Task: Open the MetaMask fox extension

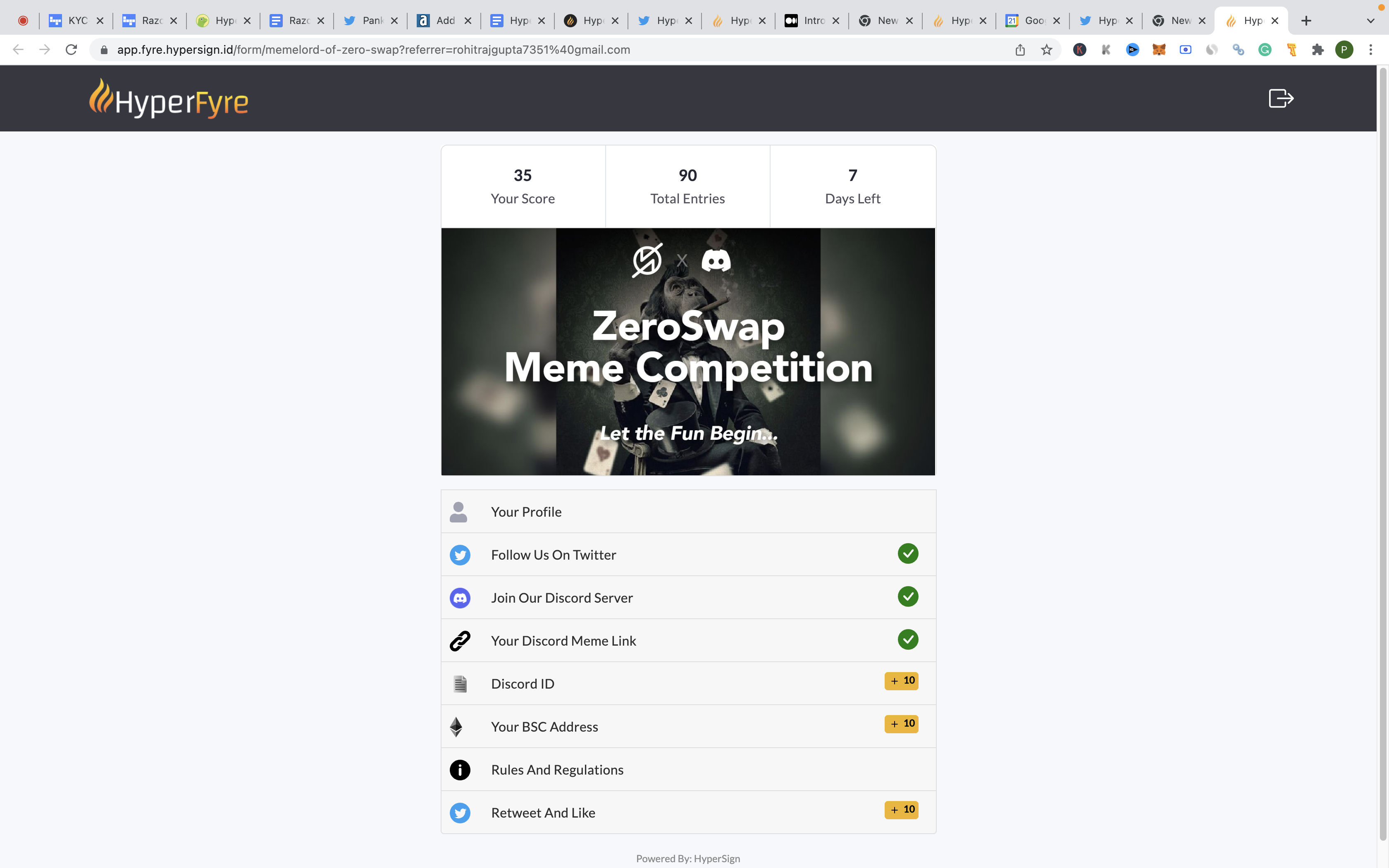Action: [1159, 50]
